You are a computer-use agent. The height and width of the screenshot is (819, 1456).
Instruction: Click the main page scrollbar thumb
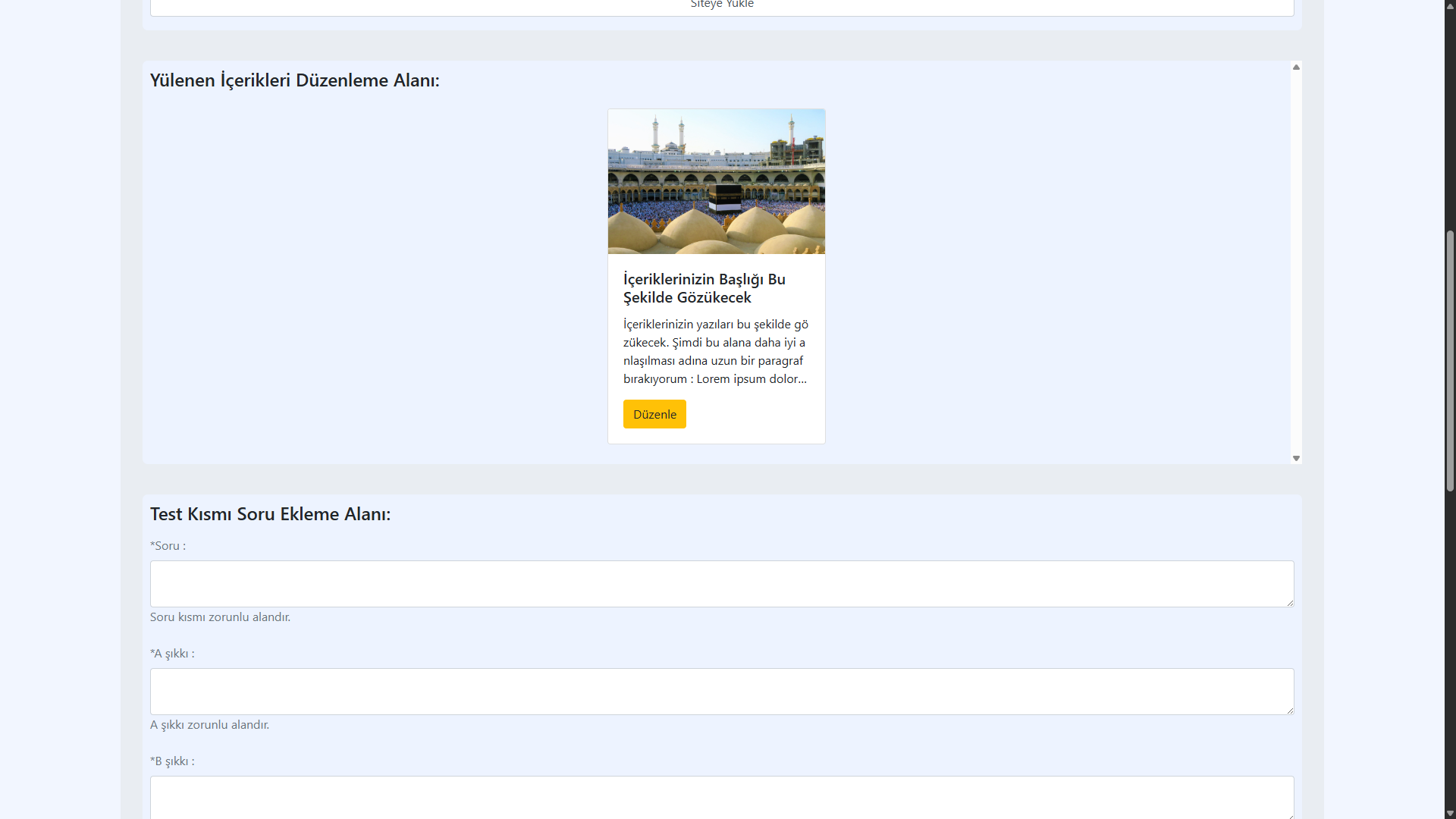click(1450, 360)
